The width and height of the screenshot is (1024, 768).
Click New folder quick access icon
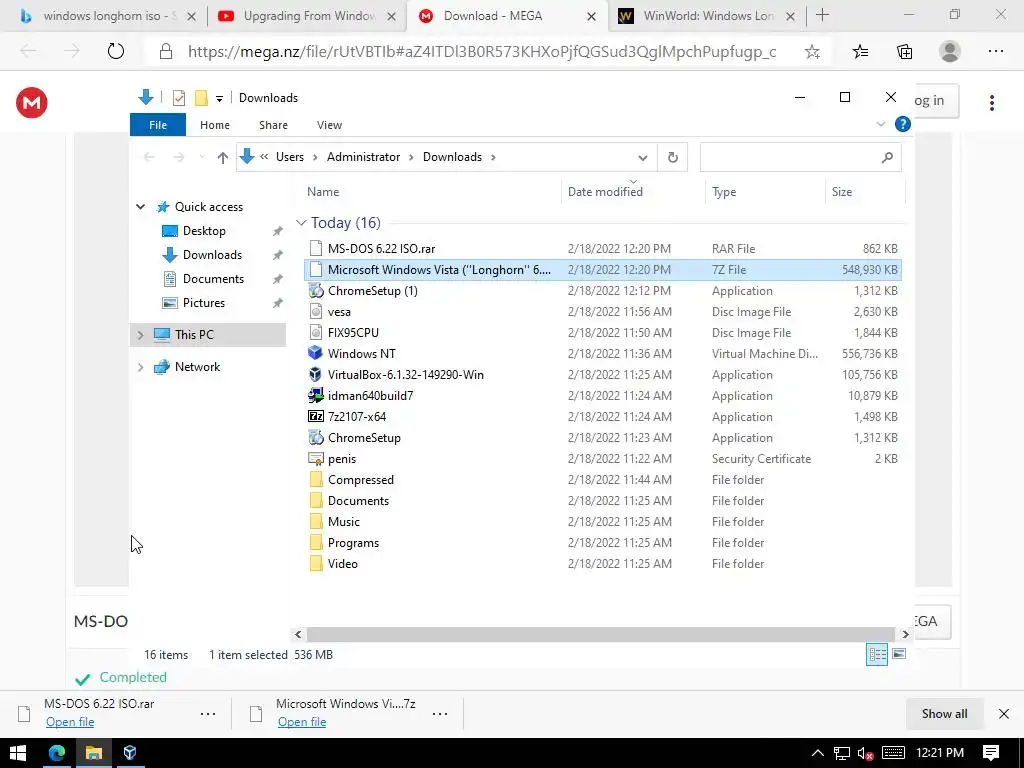(201, 98)
